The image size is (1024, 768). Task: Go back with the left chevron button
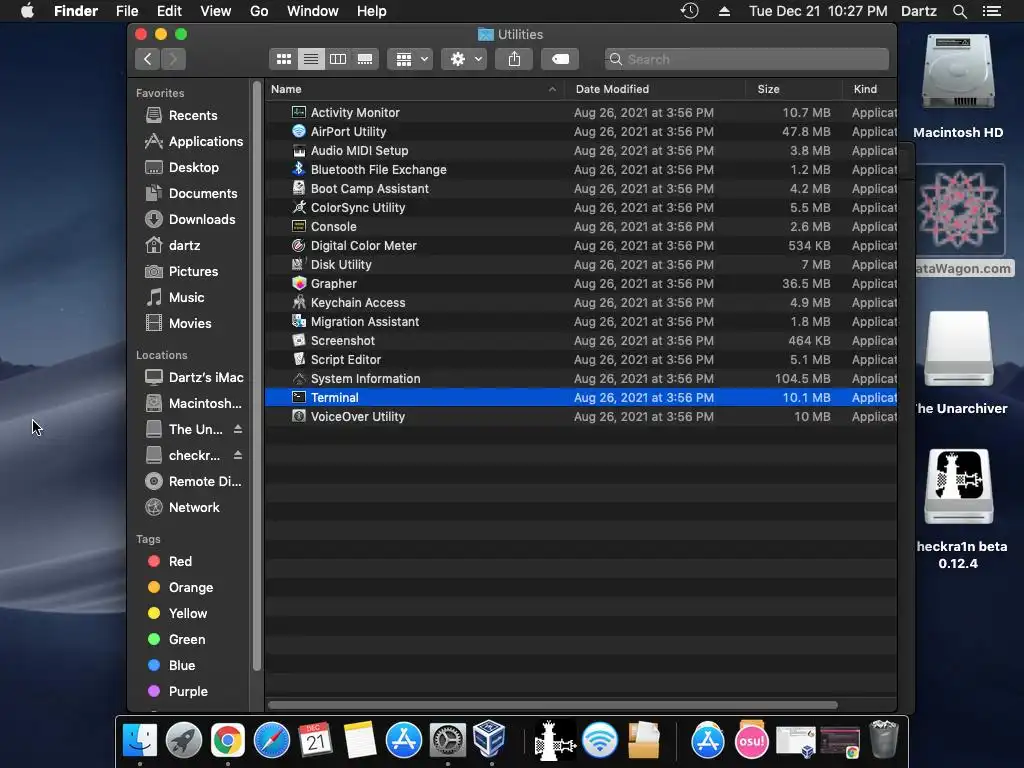click(x=148, y=59)
